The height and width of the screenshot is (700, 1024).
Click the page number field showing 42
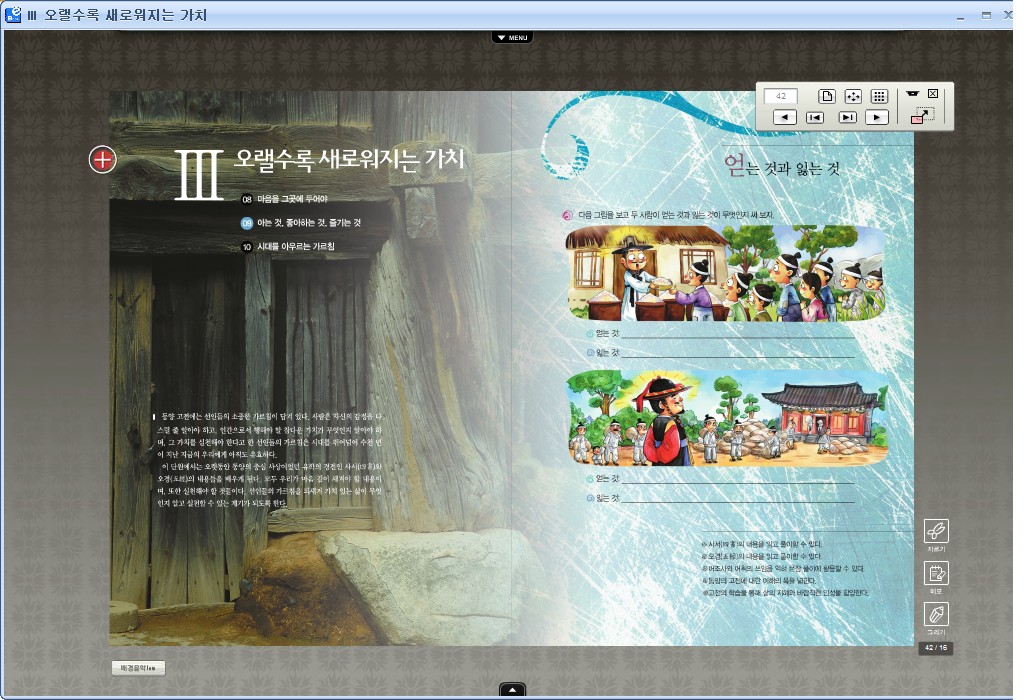tap(781, 97)
